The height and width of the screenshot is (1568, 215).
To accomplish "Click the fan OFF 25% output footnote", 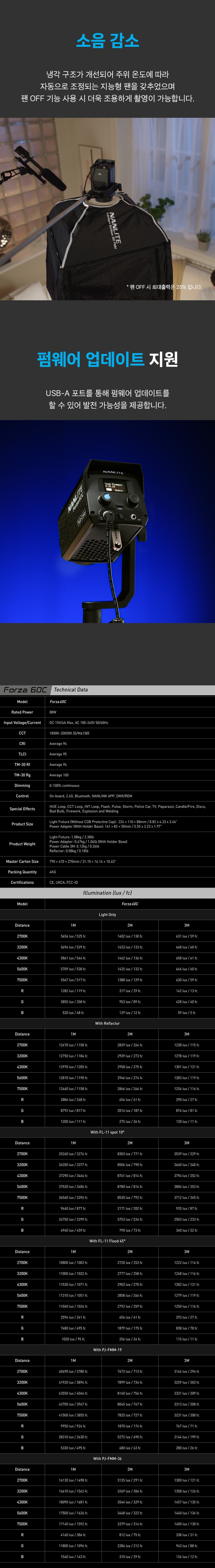I will (x=164, y=287).
